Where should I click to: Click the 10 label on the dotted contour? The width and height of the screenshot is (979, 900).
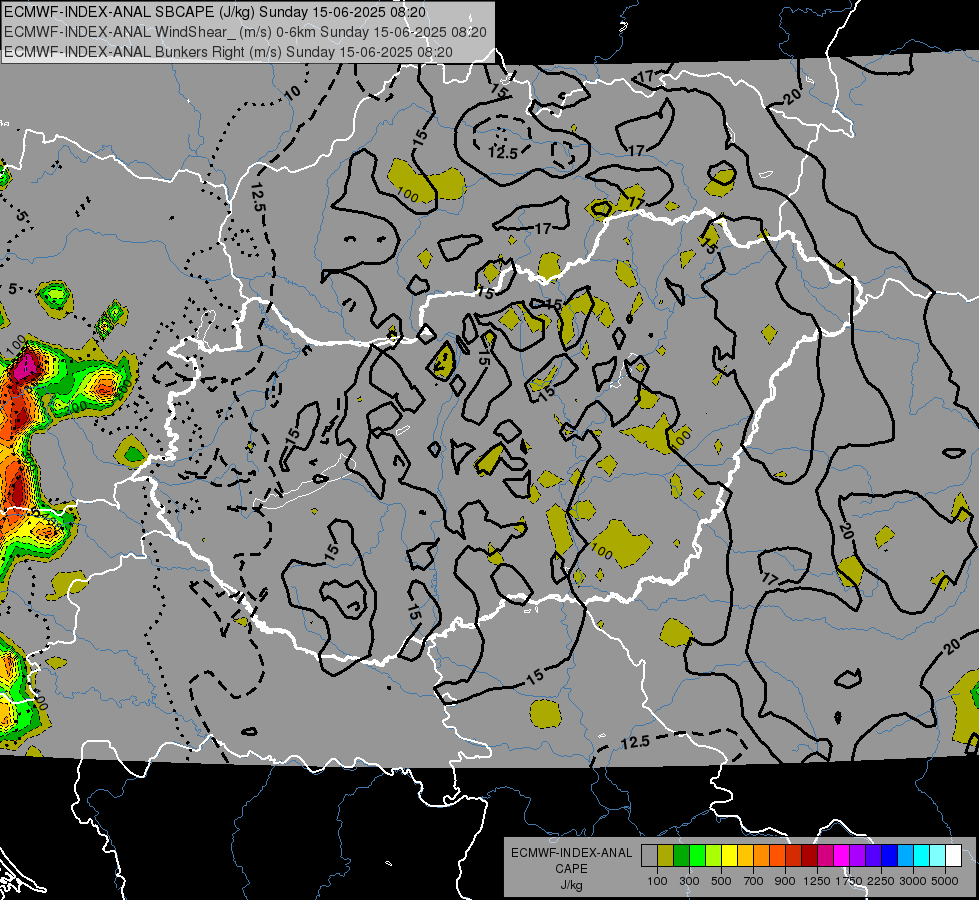(x=292, y=93)
